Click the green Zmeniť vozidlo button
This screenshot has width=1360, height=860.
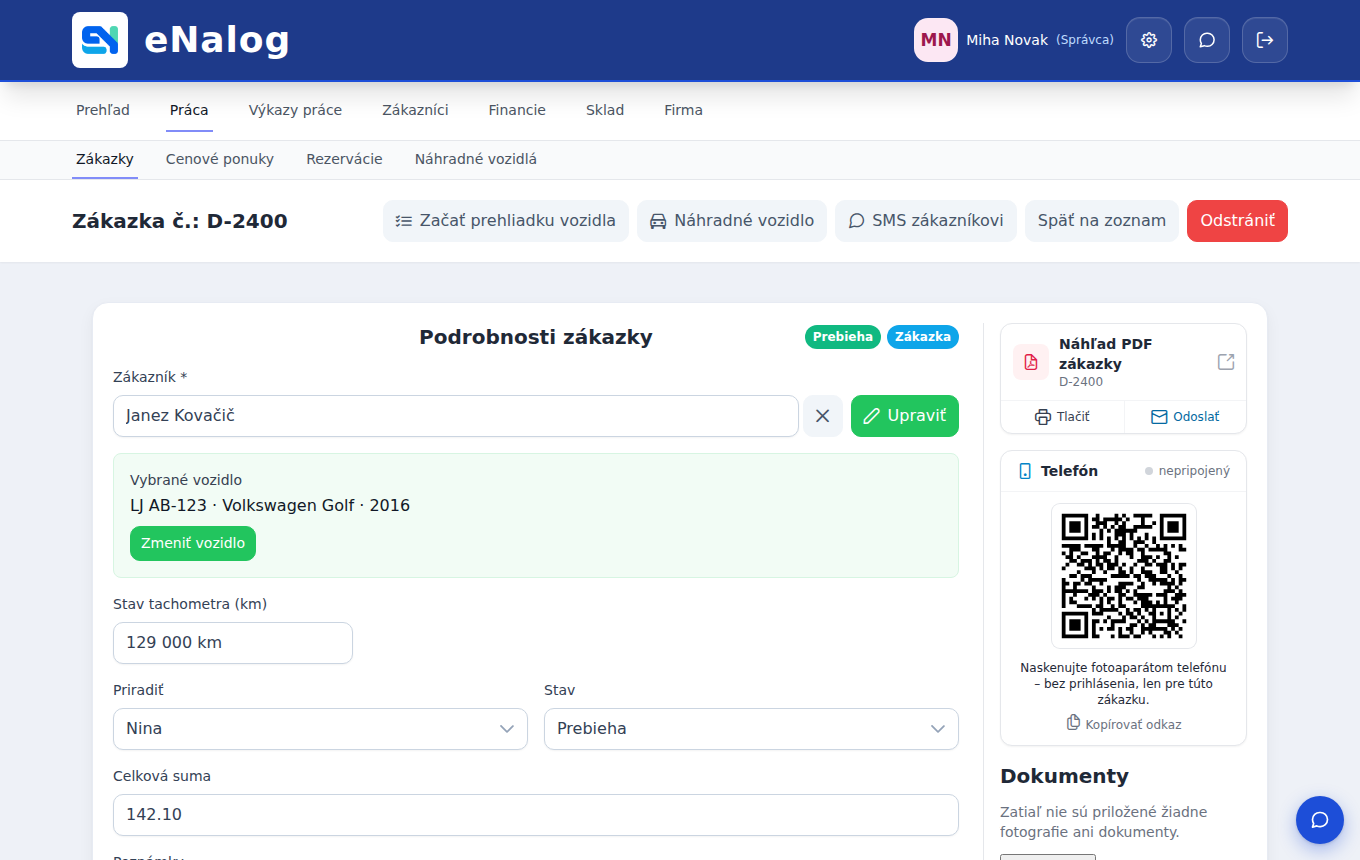click(193, 544)
